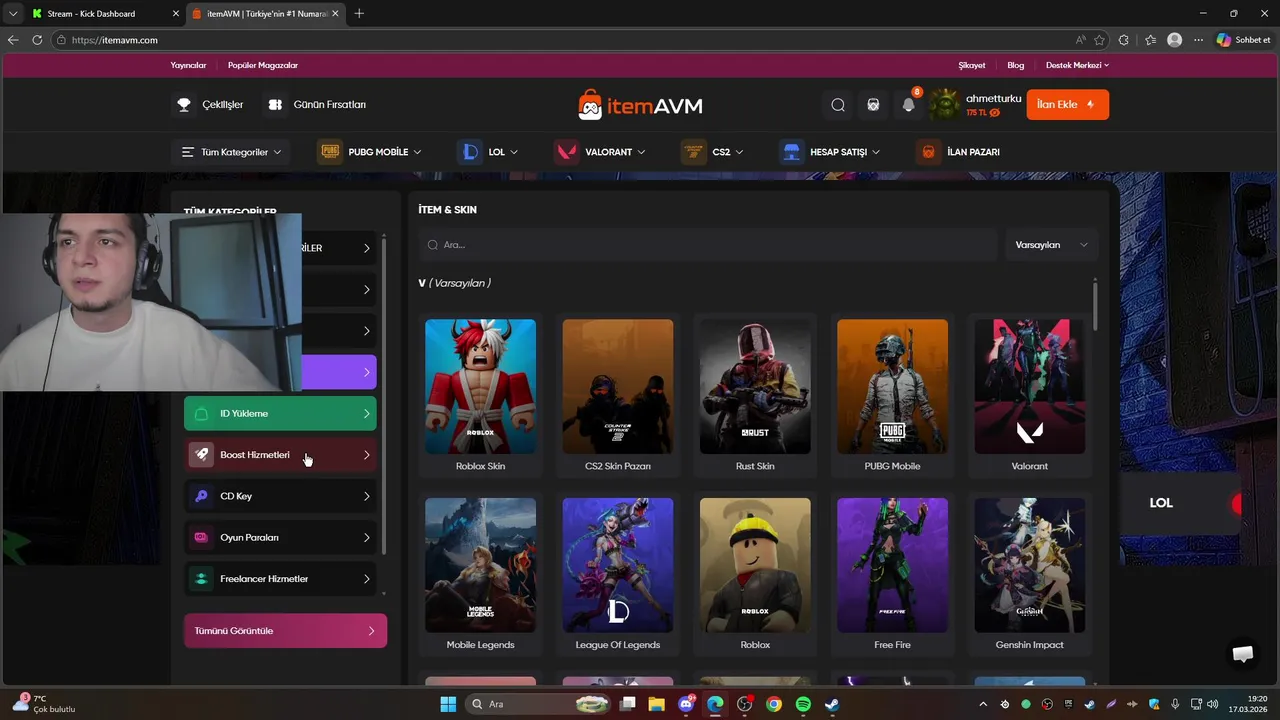Select the League Of Legends card
This screenshot has width=1280, height=720.
click(x=618, y=575)
